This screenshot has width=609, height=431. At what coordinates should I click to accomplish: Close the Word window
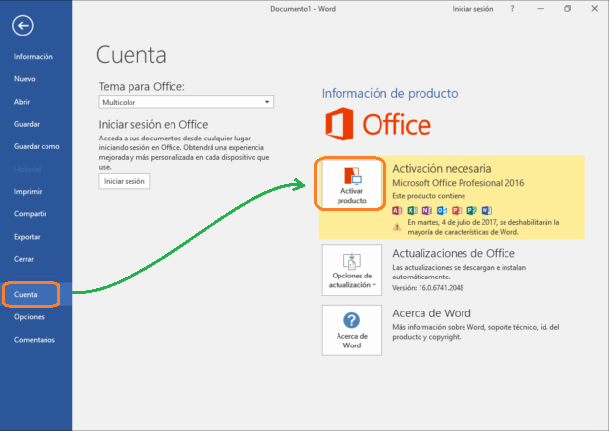[594, 9]
